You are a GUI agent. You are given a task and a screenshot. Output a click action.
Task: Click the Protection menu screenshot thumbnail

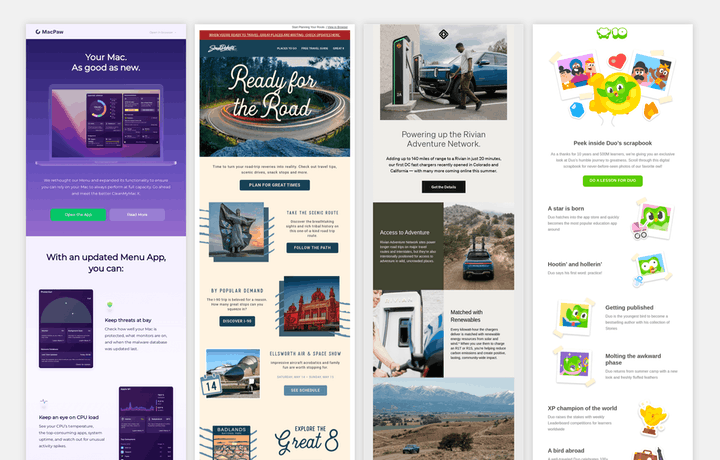pos(66,328)
